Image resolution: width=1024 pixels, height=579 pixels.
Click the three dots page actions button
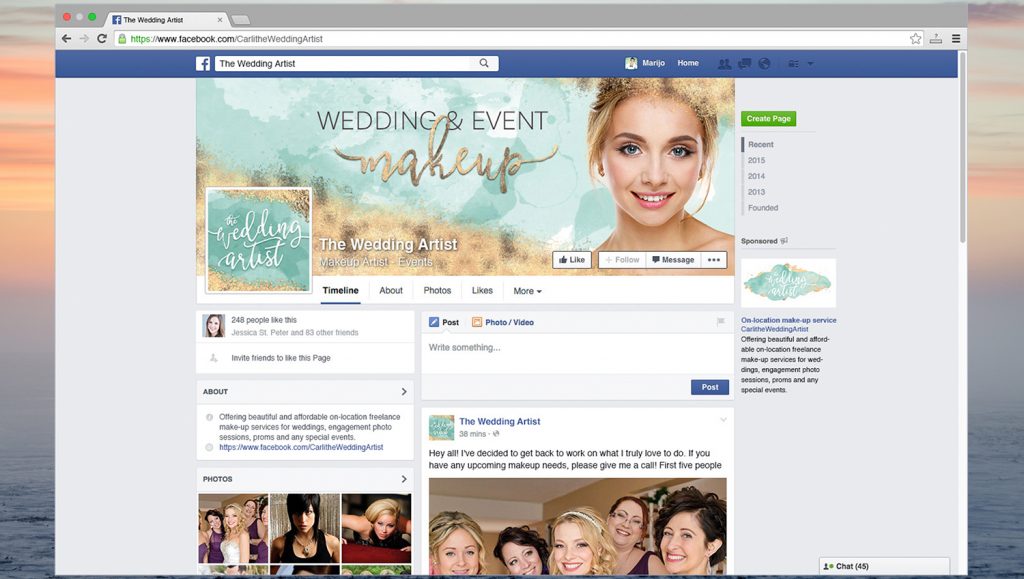tap(714, 260)
